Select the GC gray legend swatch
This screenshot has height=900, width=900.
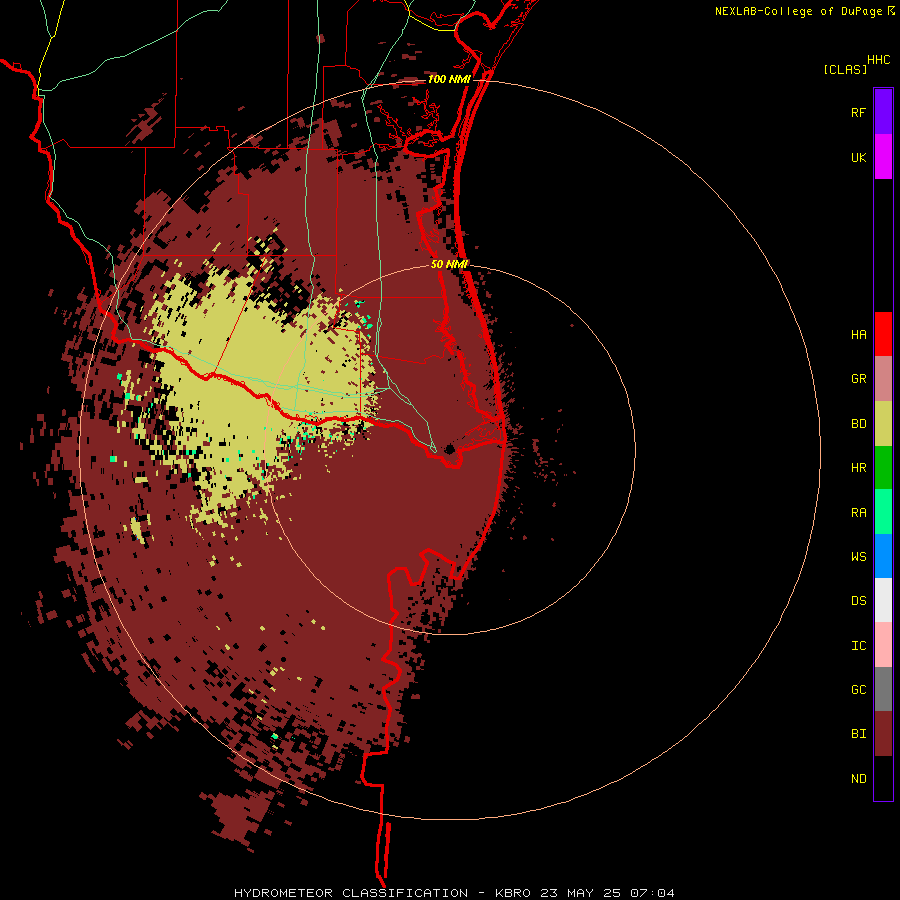coord(883,689)
